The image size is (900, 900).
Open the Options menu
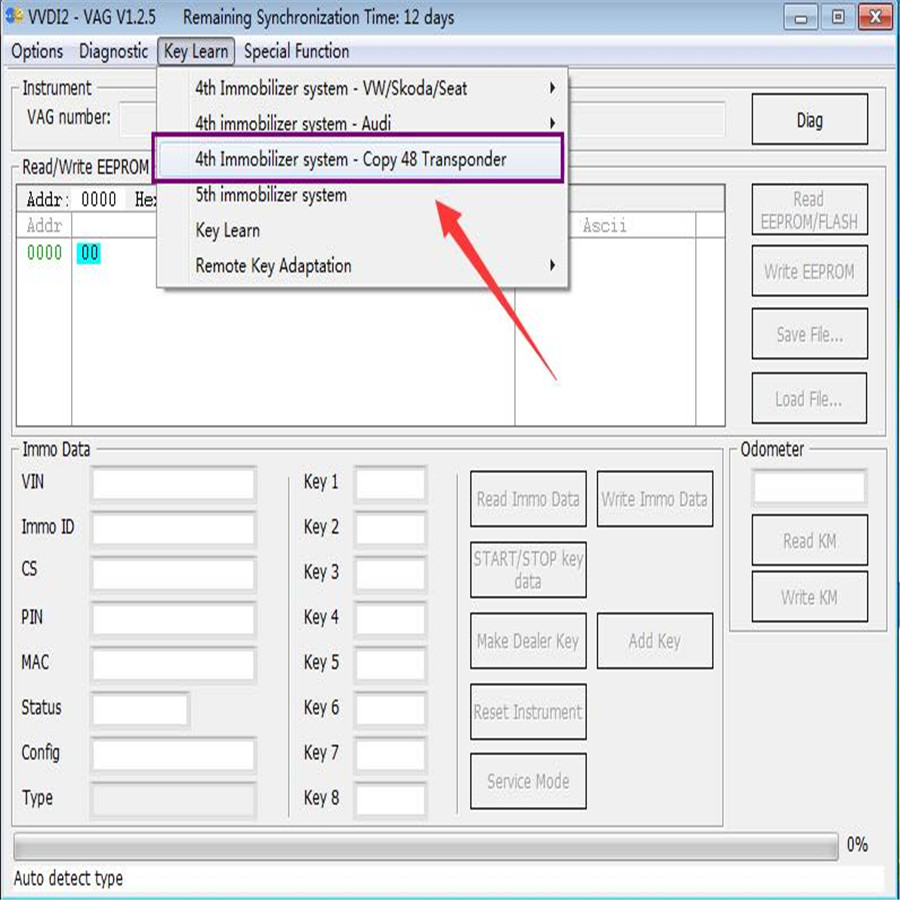[x=37, y=52]
